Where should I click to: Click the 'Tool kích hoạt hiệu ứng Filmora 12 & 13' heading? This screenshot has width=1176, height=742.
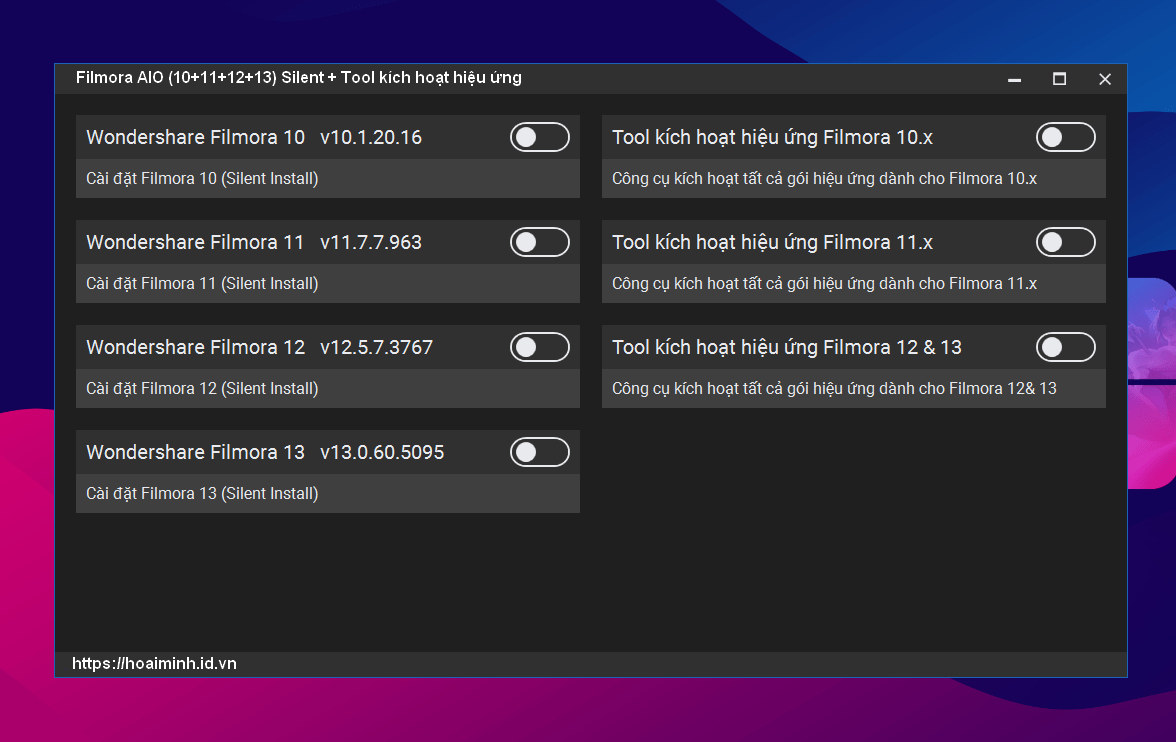[x=786, y=347]
